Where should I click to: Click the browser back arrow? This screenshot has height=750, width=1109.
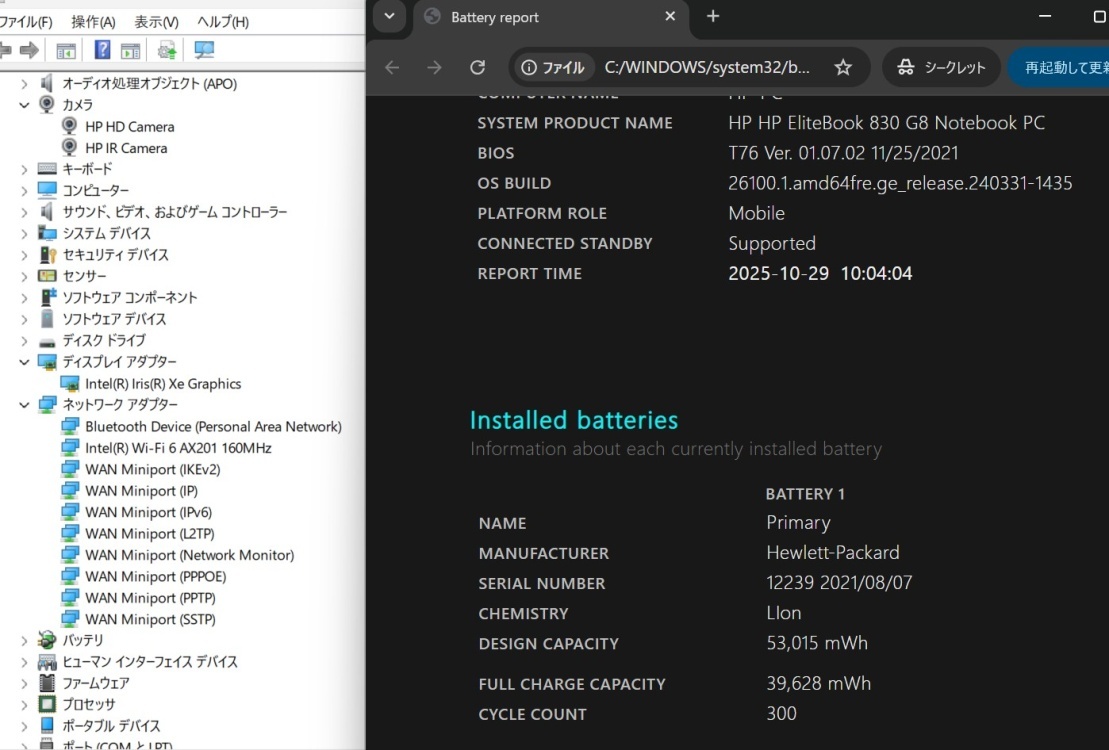tap(392, 67)
